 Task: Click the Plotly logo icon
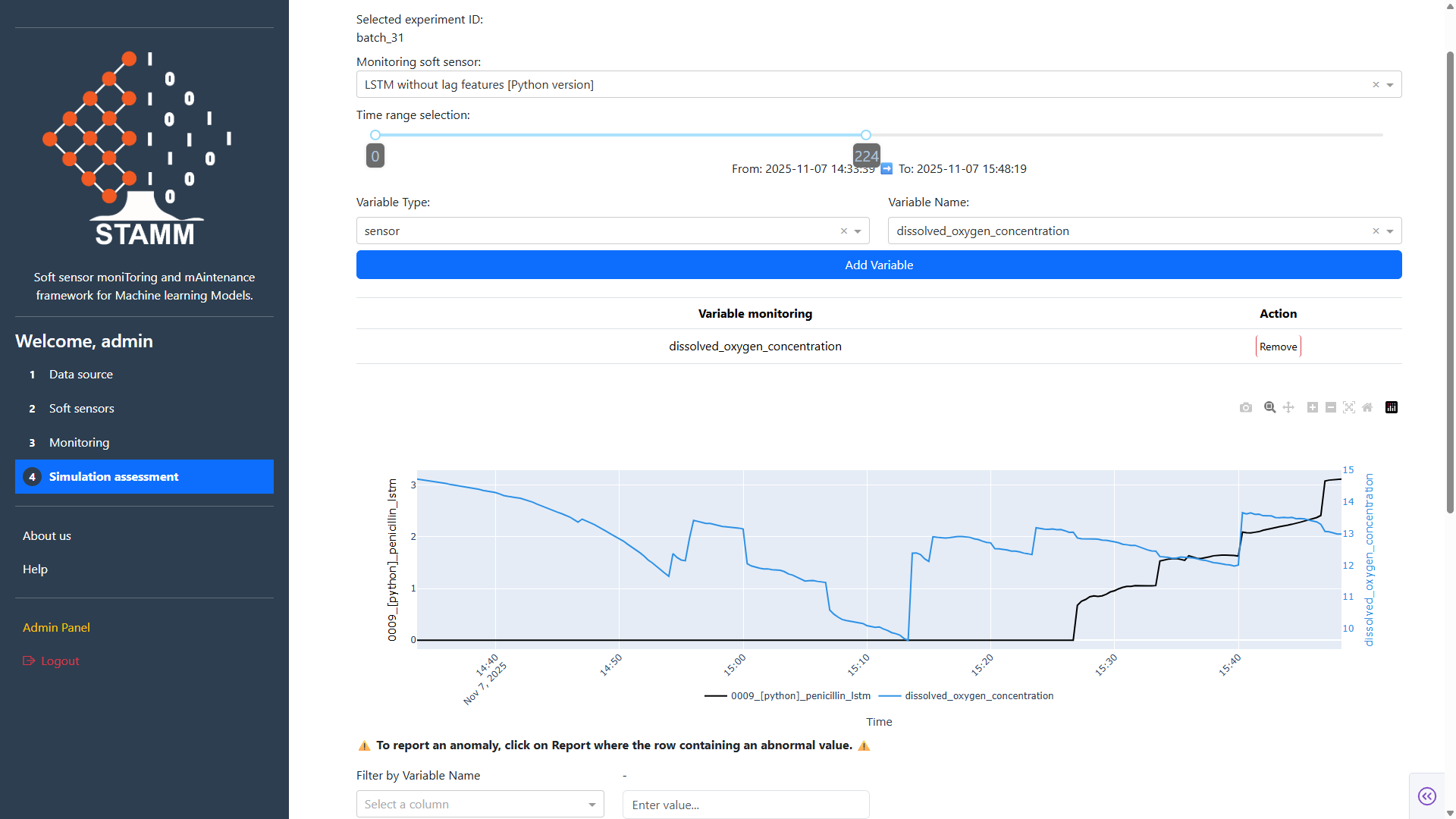[x=1392, y=408]
